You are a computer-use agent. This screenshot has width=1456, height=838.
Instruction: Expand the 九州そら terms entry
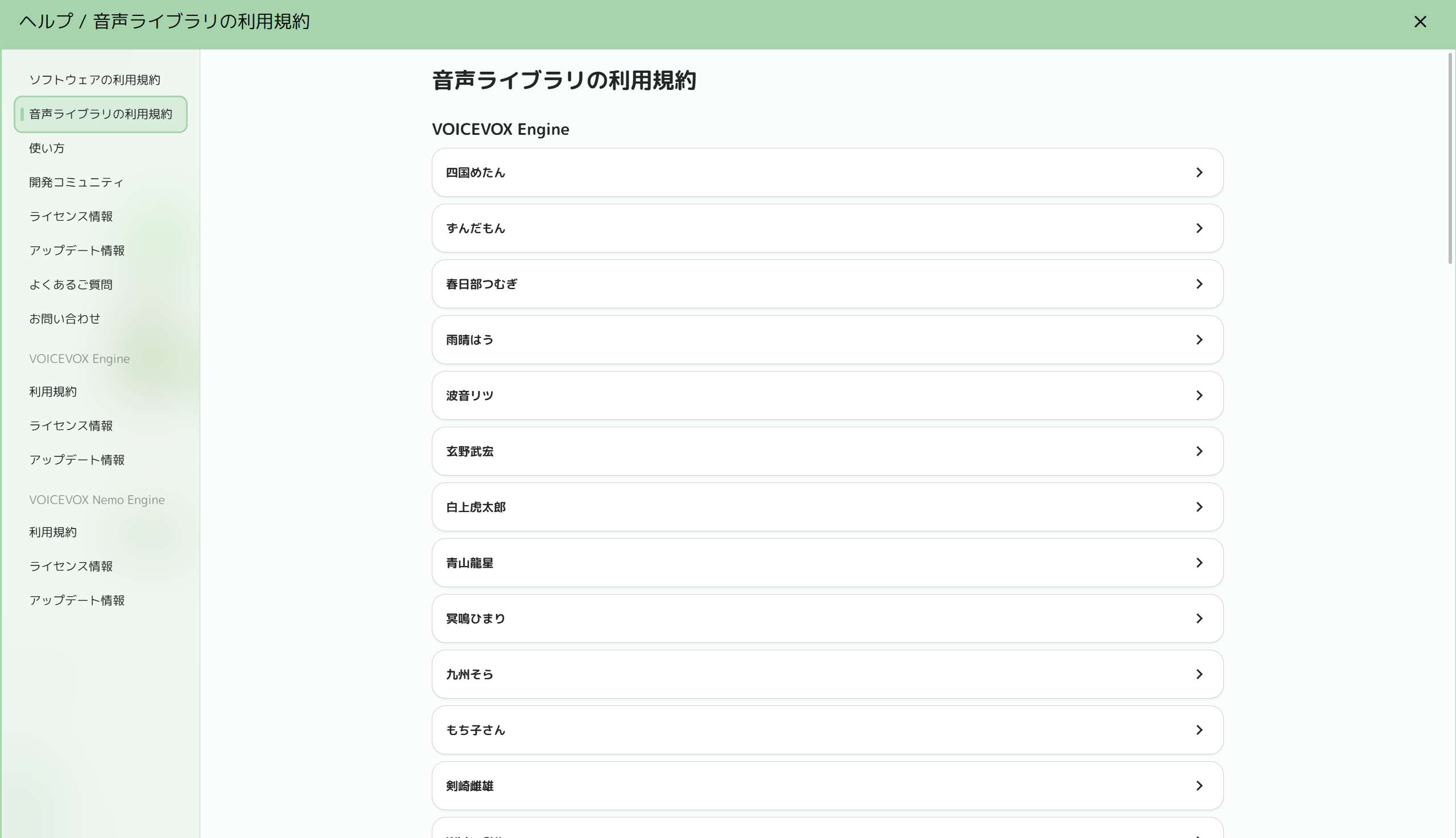827,675
